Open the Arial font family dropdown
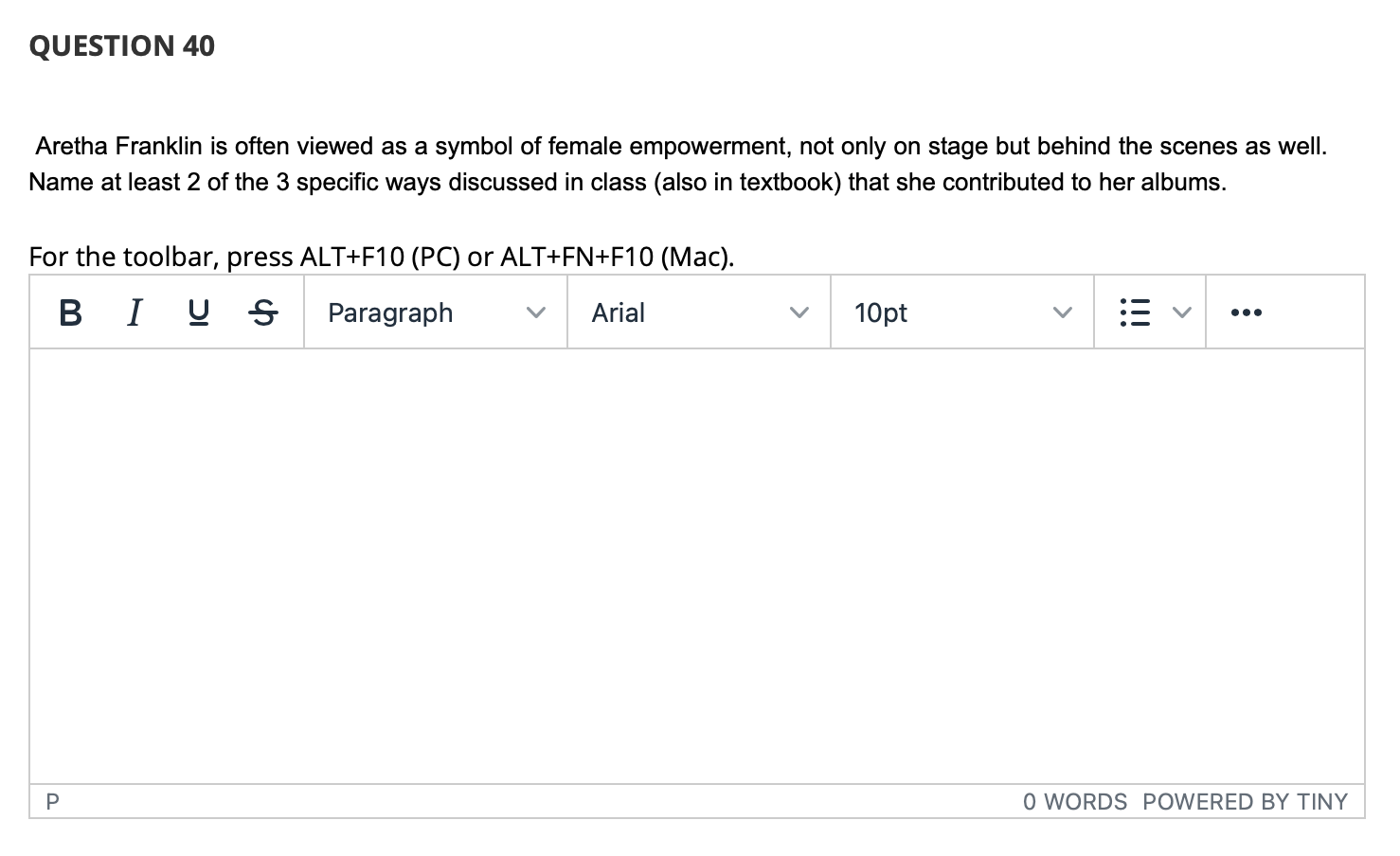Viewport: 1400px width, 856px height. coord(699,312)
